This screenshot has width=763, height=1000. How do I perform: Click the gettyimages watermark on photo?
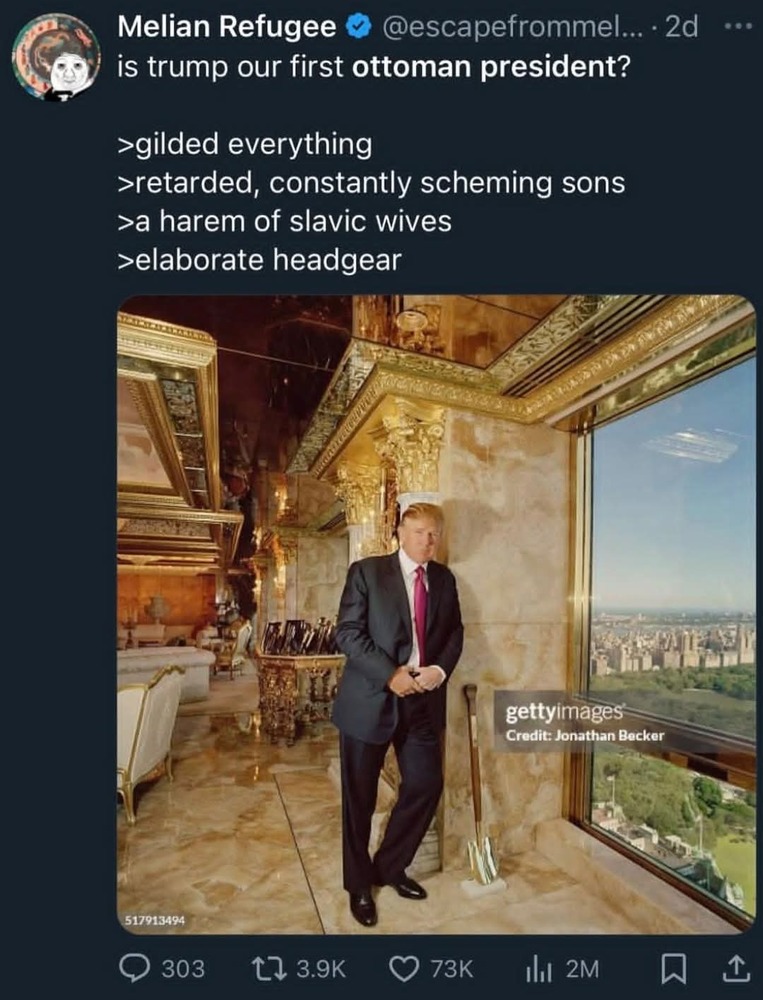565,714
